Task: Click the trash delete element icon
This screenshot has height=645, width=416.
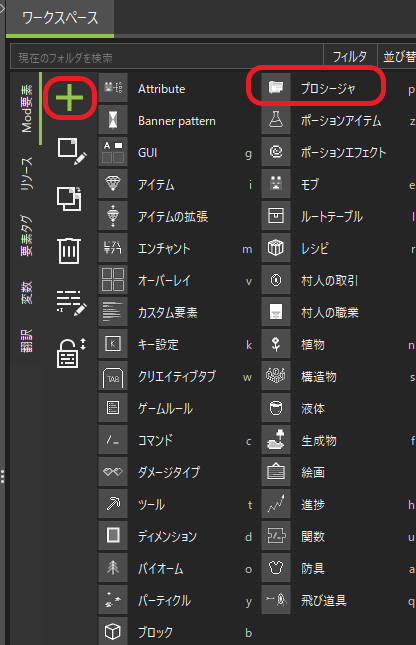Action: click(69, 251)
